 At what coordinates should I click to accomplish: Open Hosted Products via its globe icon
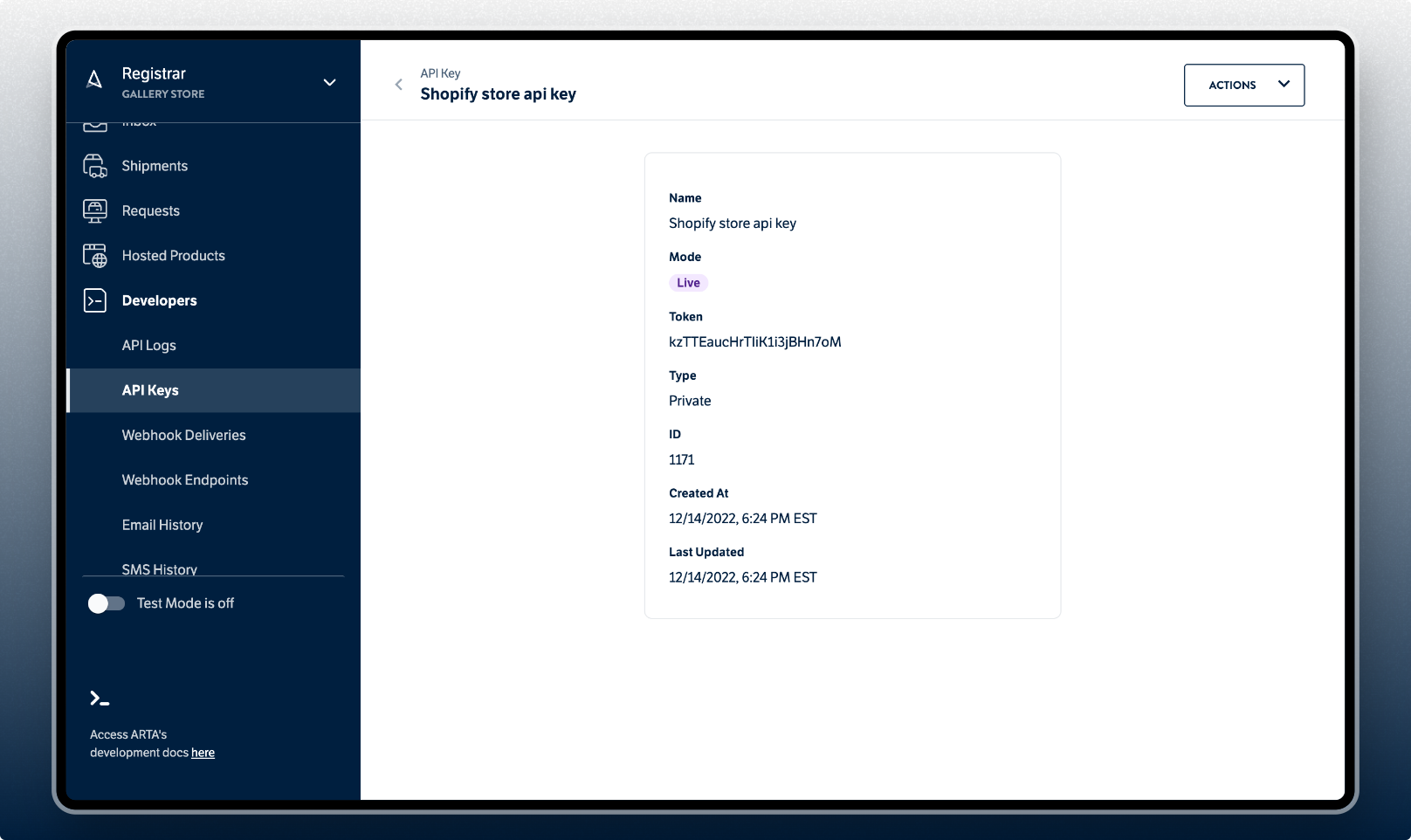click(96, 255)
